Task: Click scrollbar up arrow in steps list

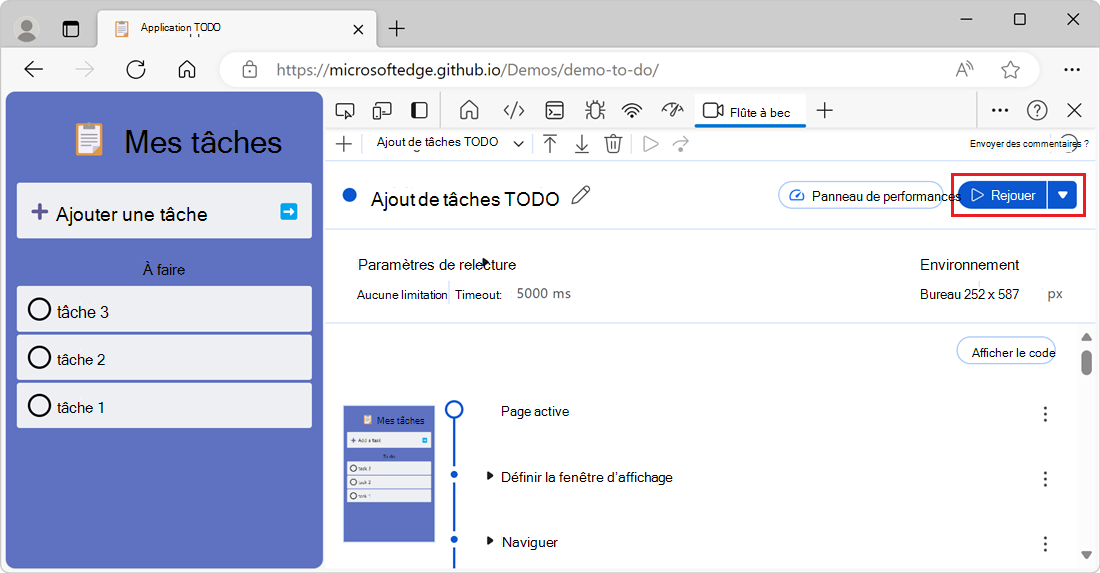Action: coord(1087,337)
